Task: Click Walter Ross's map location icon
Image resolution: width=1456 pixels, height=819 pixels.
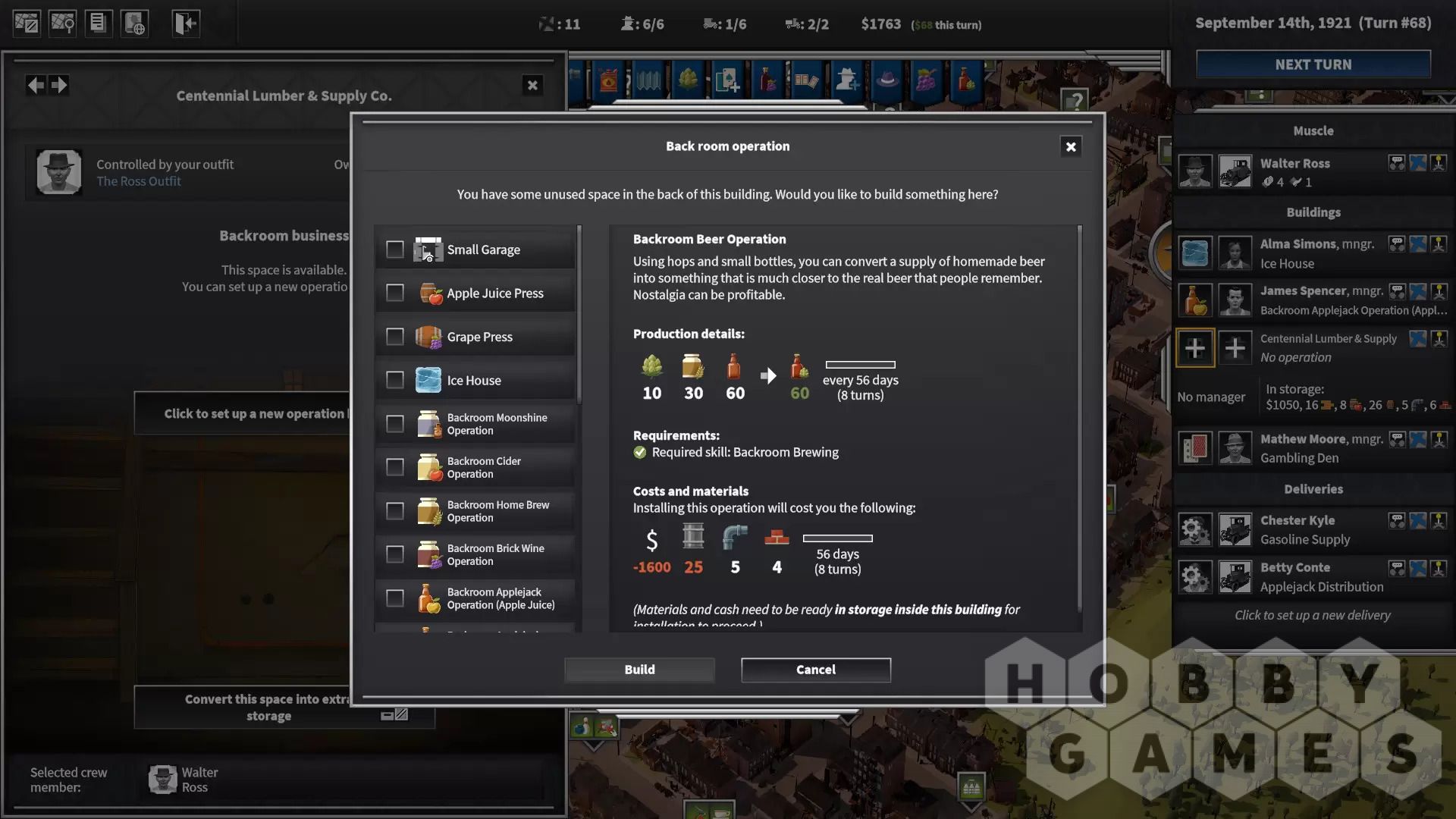Action: click(x=1417, y=162)
